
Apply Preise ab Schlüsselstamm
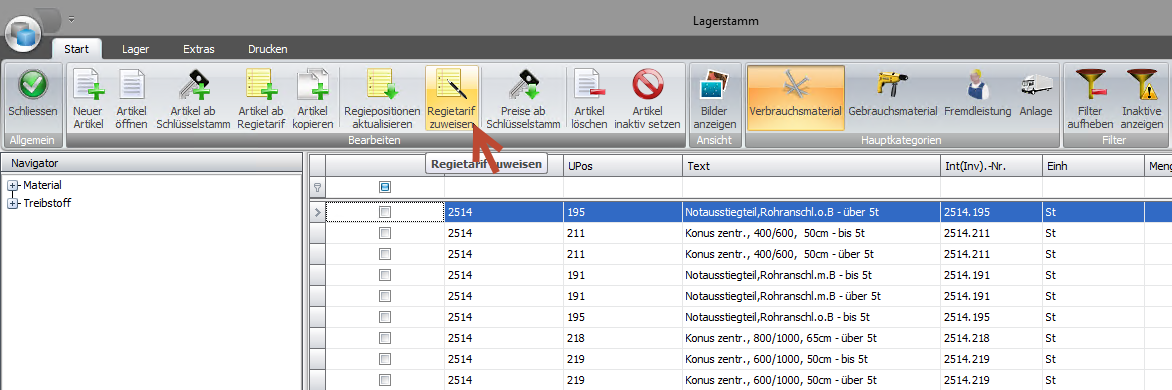point(523,98)
